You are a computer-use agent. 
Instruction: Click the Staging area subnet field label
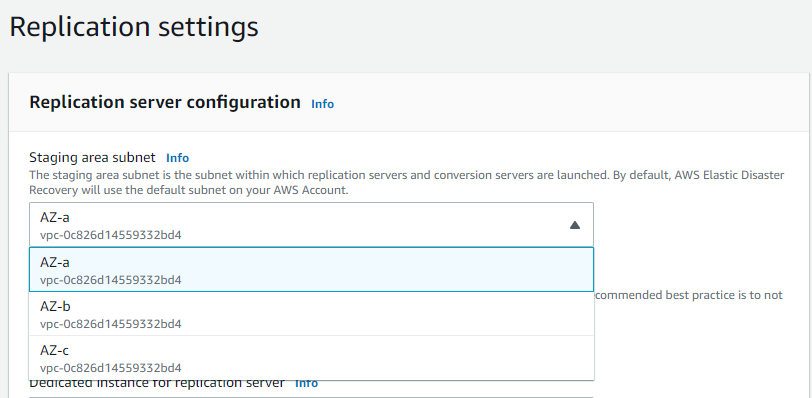(x=92, y=157)
